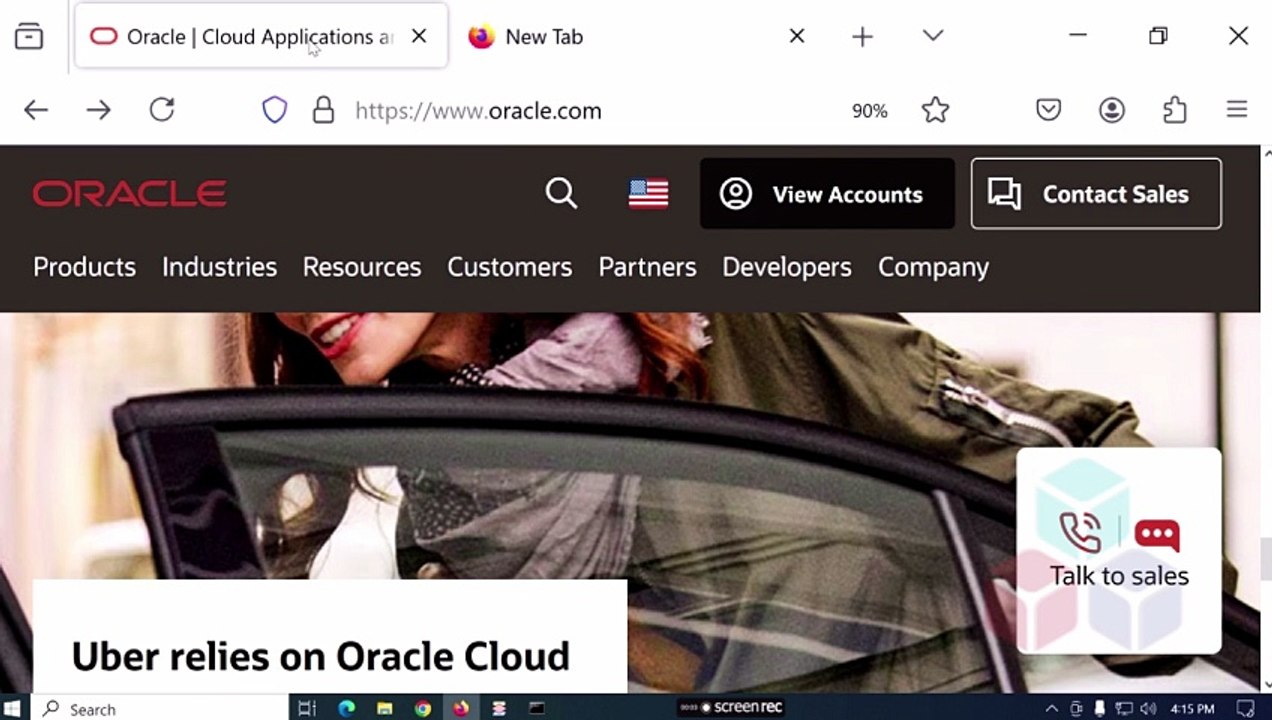
Task: Open Products menu
Action: [84, 267]
